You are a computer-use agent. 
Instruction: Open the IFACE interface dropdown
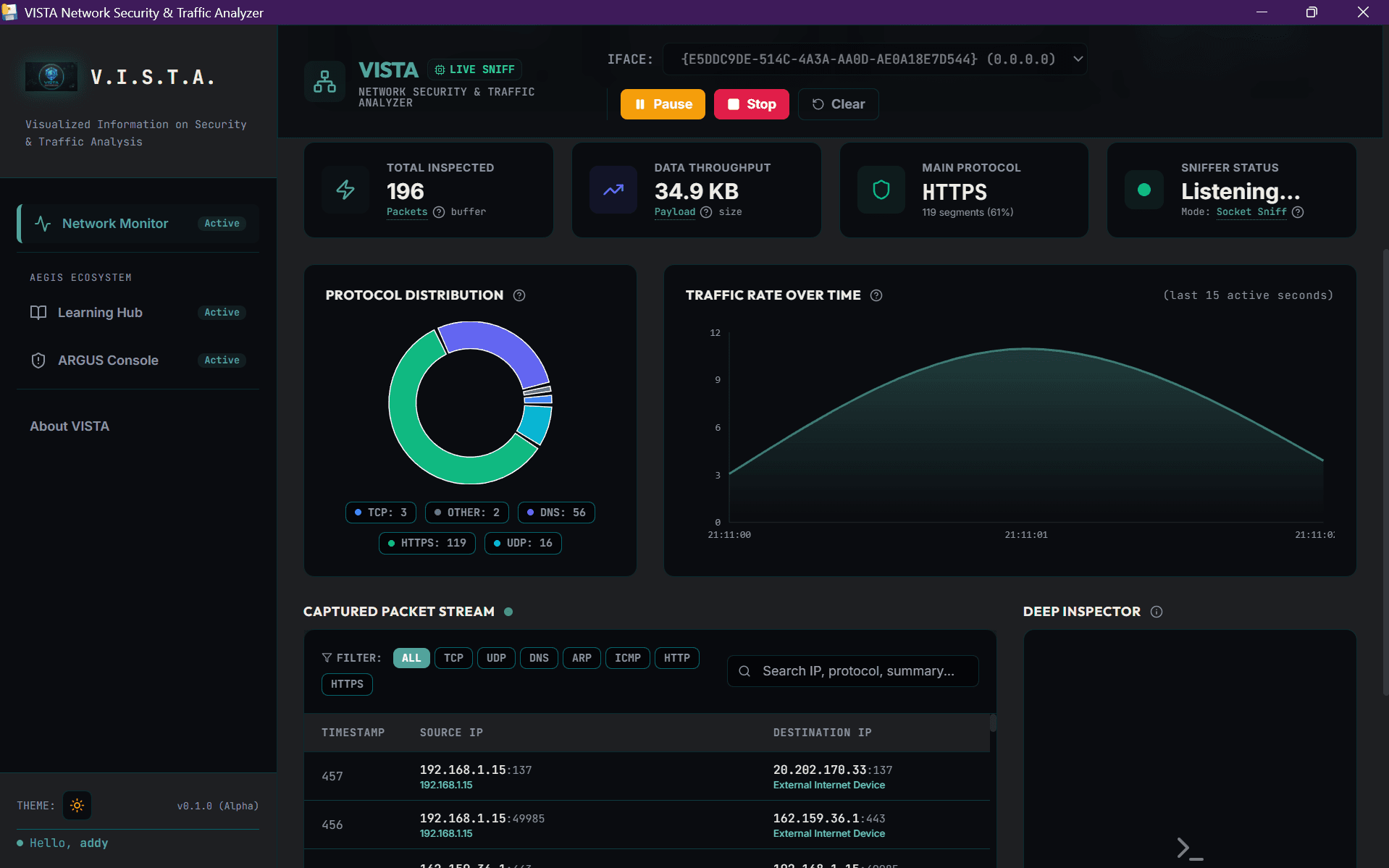[875, 59]
